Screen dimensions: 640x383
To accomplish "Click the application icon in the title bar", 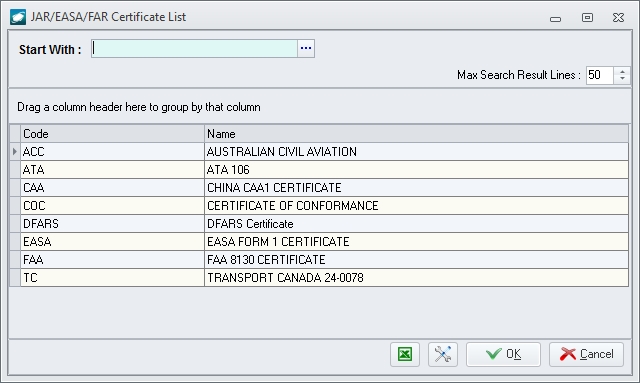I will click(18, 17).
